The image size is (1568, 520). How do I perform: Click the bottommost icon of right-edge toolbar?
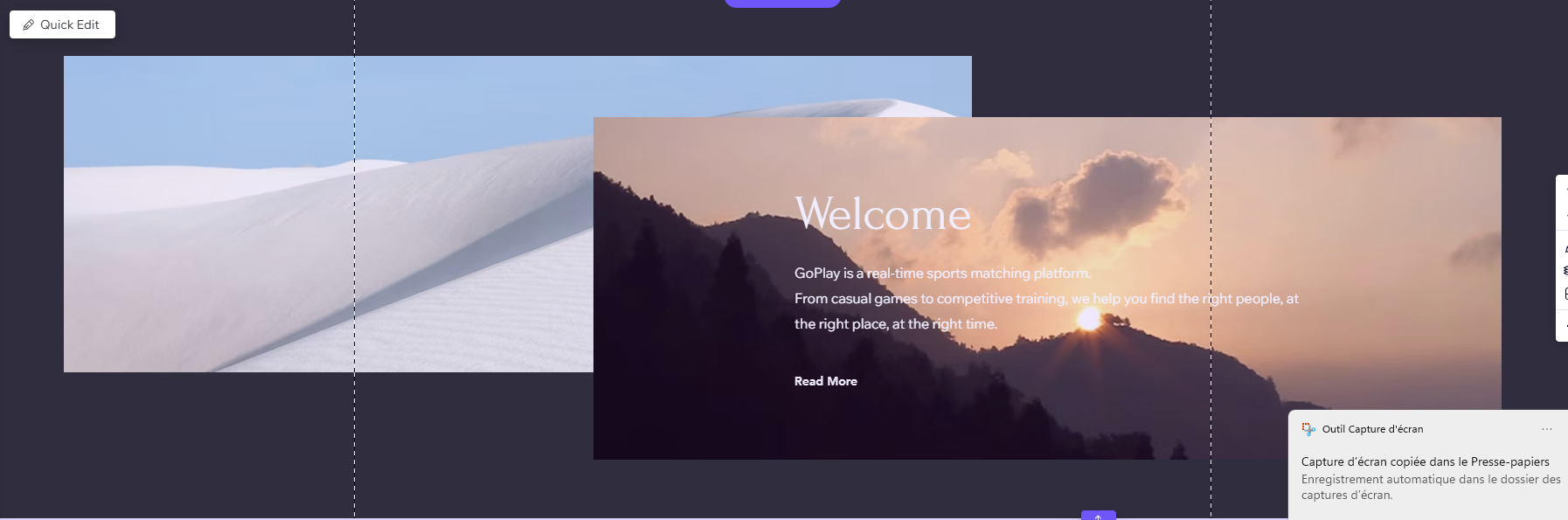click(x=1565, y=325)
